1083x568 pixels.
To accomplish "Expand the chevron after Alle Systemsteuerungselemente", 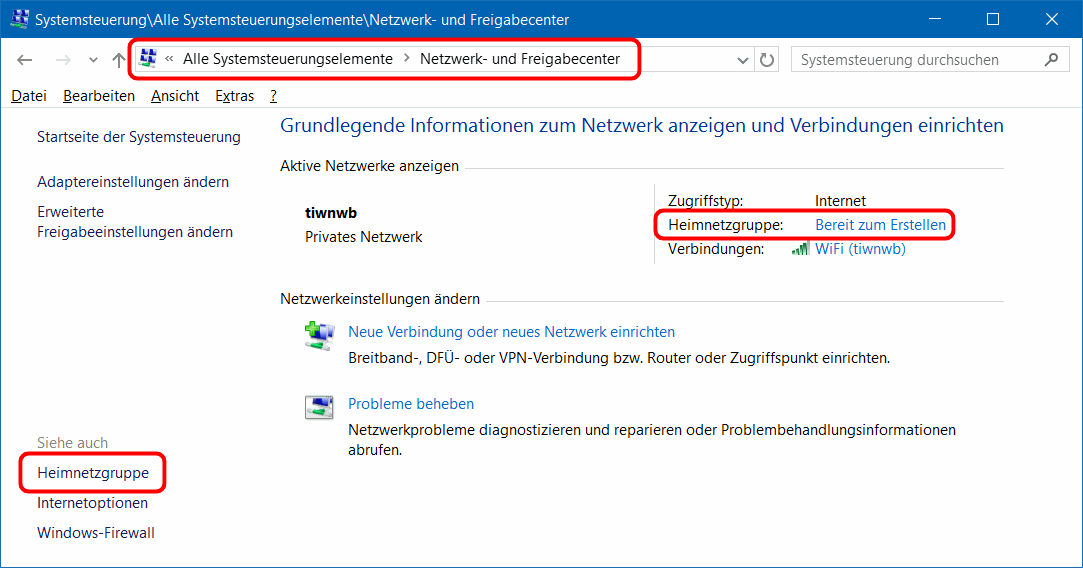I will (406, 59).
